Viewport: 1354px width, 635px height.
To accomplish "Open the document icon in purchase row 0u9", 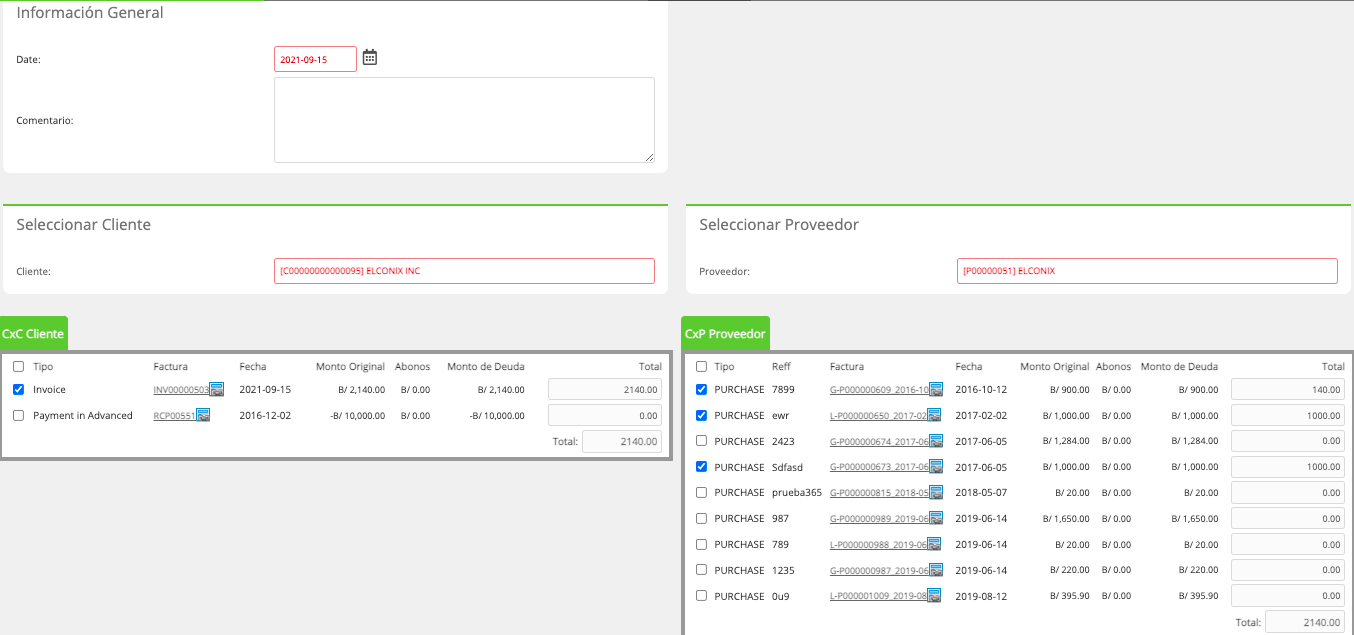I will pyautogui.click(x=935, y=597).
